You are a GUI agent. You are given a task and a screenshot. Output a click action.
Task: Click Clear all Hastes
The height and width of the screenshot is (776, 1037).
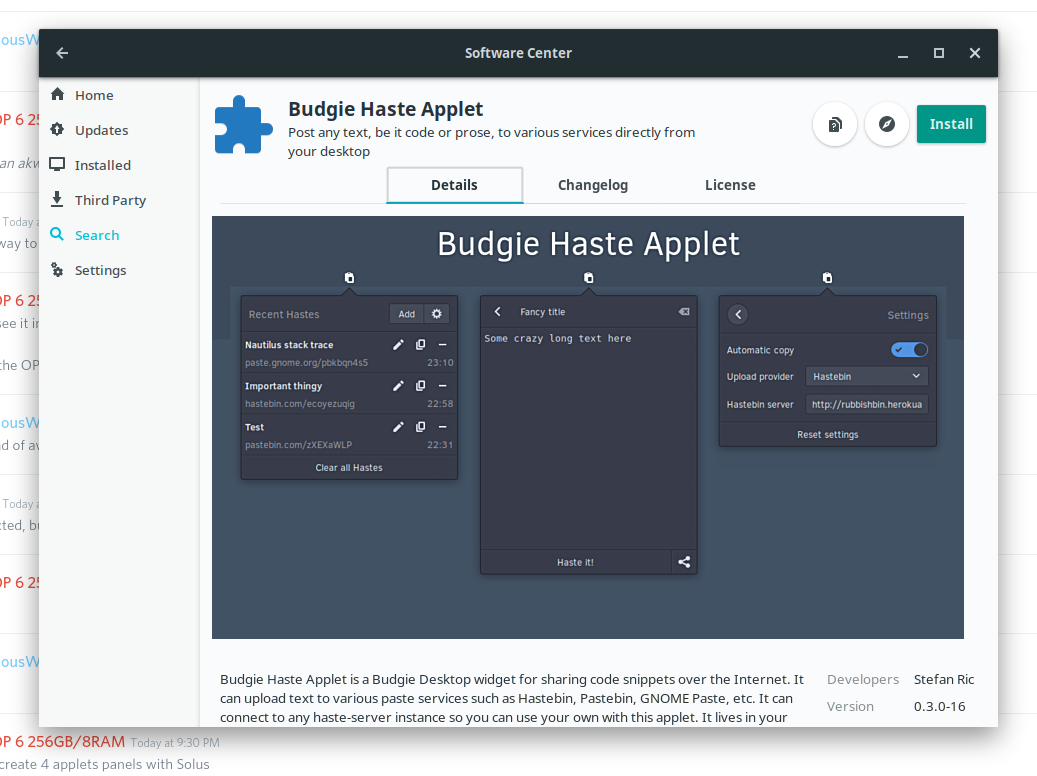point(349,468)
